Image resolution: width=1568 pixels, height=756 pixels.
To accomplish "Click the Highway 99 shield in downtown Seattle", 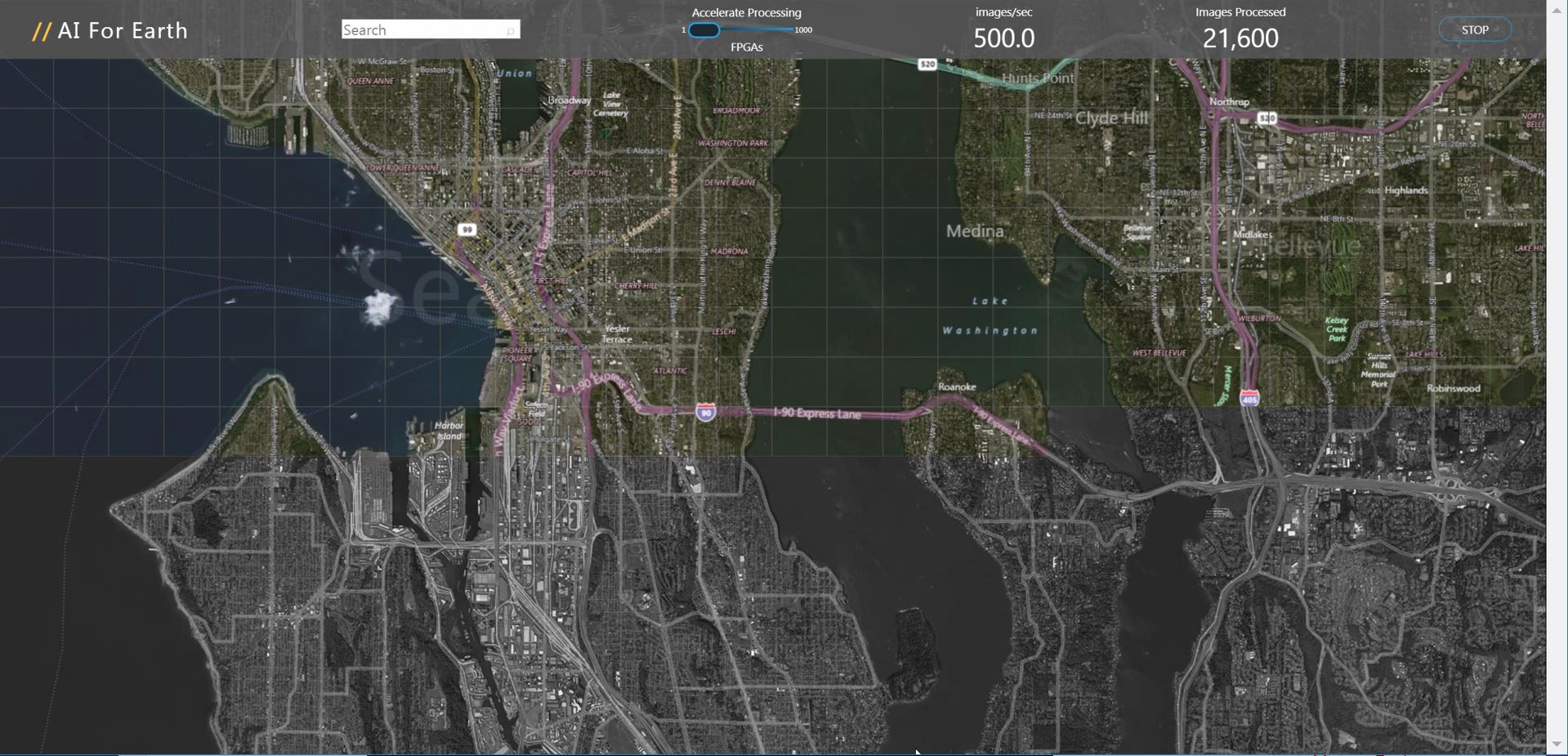I will click(467, 229).
